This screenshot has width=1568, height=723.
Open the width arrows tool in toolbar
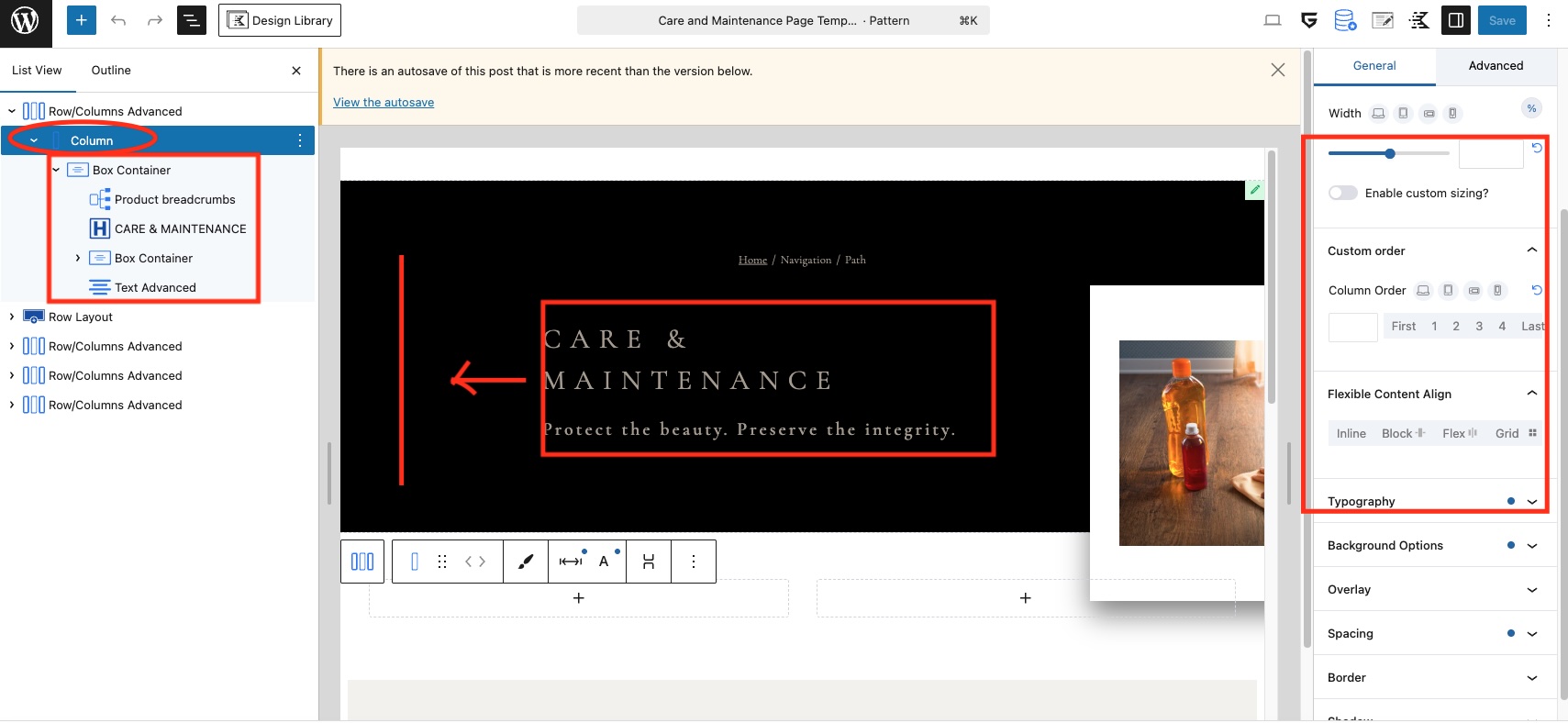pos(571,562)
